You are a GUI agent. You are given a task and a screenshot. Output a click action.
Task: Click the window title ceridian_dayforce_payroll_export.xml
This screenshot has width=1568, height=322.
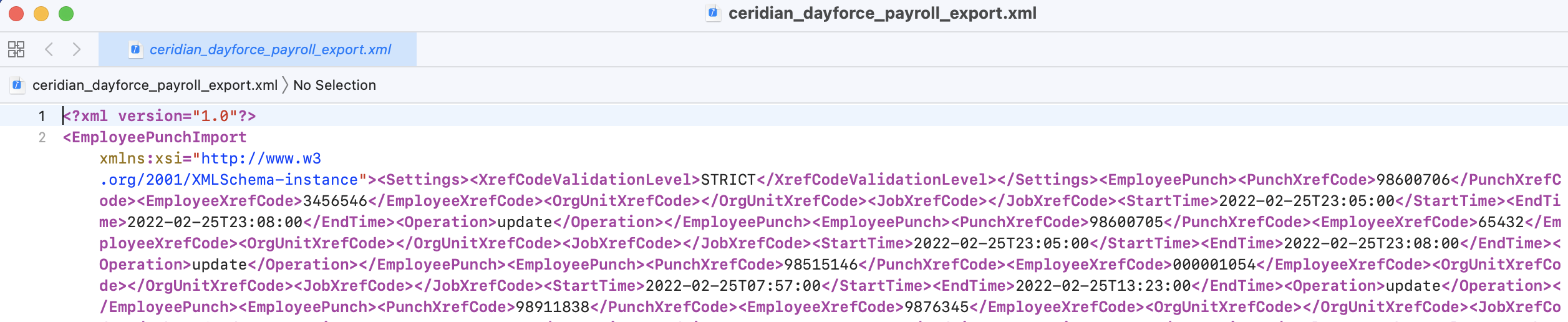[x=882, y=13]
